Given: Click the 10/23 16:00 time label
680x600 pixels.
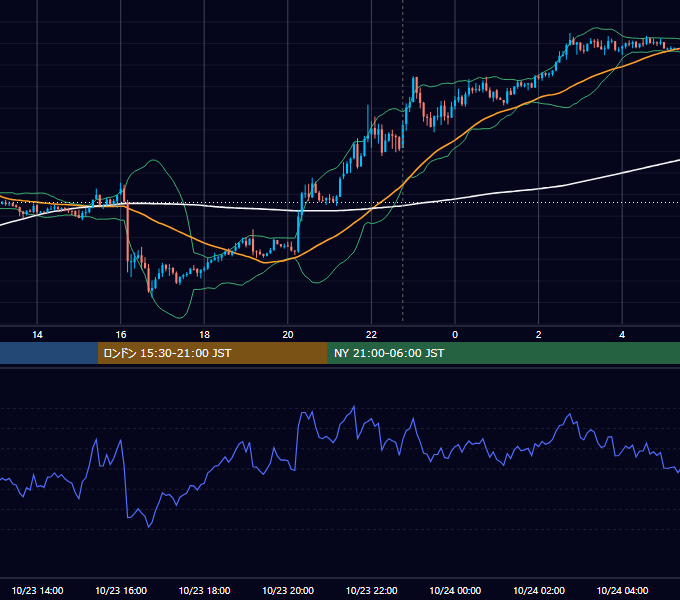Looking at the screenshot, I should click(x=121, y=590).
